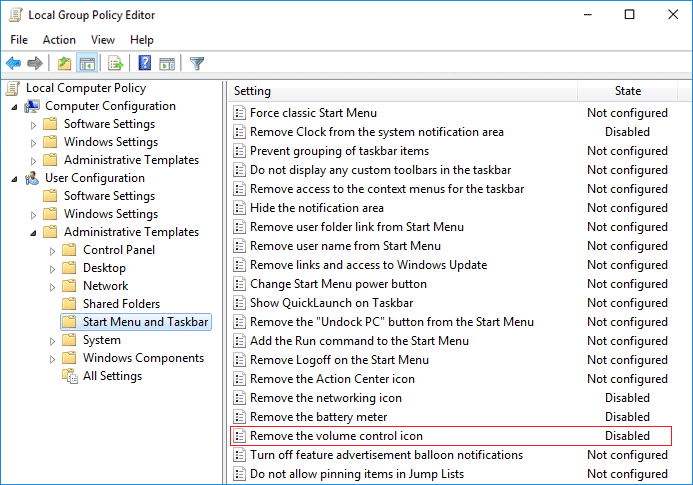Click the State column header

[x=627, y=91]
